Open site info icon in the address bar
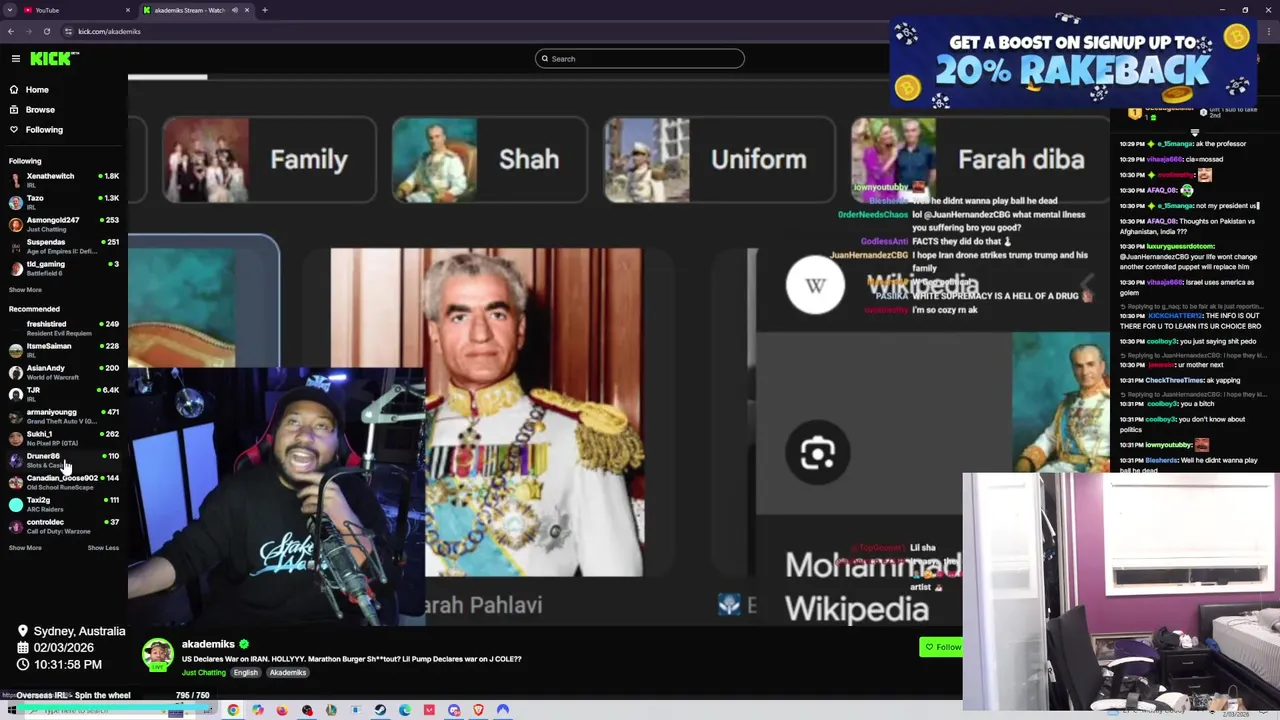The image size is (1280, 720). click(x=69, y=31)
